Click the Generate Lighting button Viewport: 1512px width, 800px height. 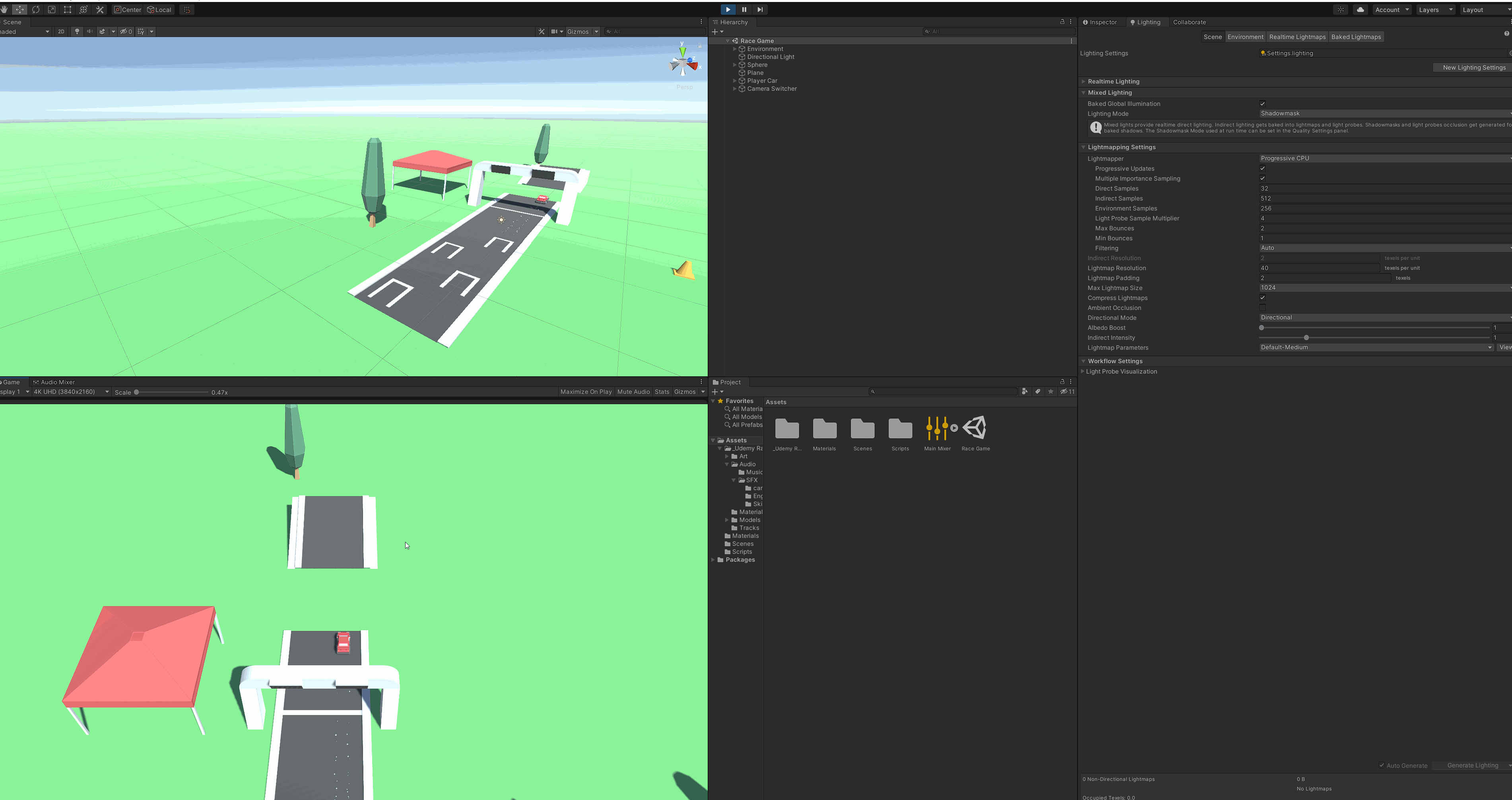tap(1472, 765)
